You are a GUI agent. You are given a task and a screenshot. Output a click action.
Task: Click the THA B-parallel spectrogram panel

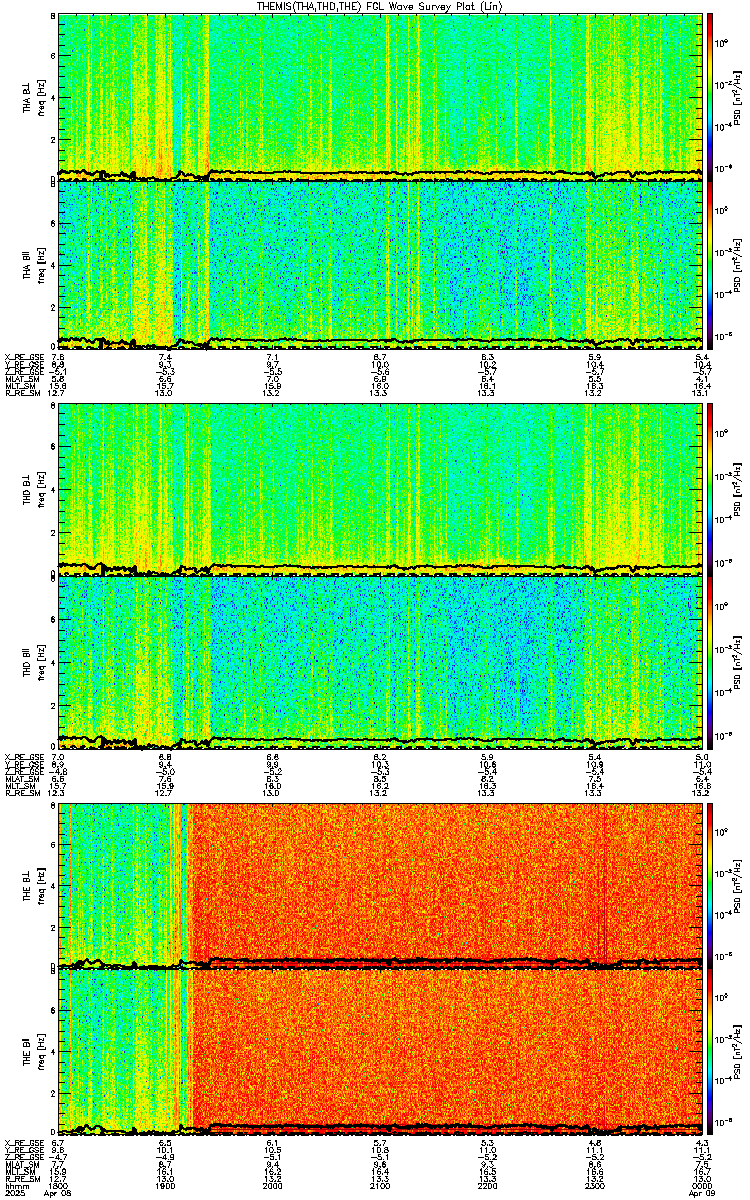380,264
